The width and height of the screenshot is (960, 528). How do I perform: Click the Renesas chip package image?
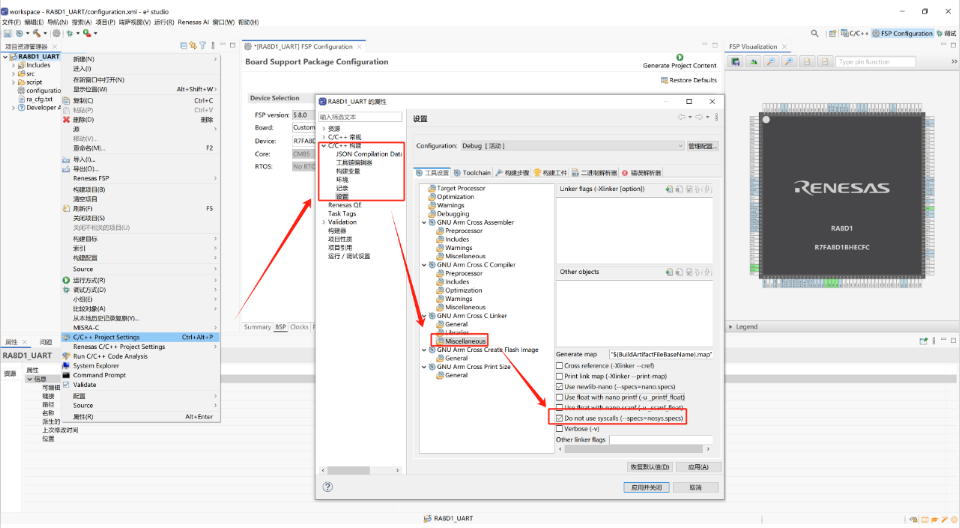[842, 196]
